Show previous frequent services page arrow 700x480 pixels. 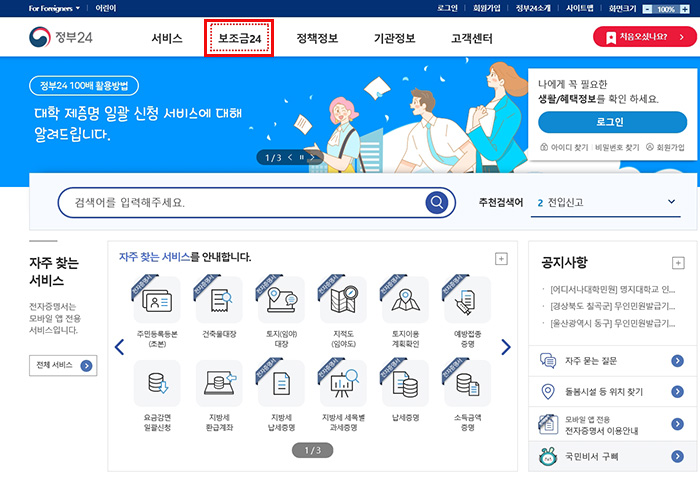(119, 347)
